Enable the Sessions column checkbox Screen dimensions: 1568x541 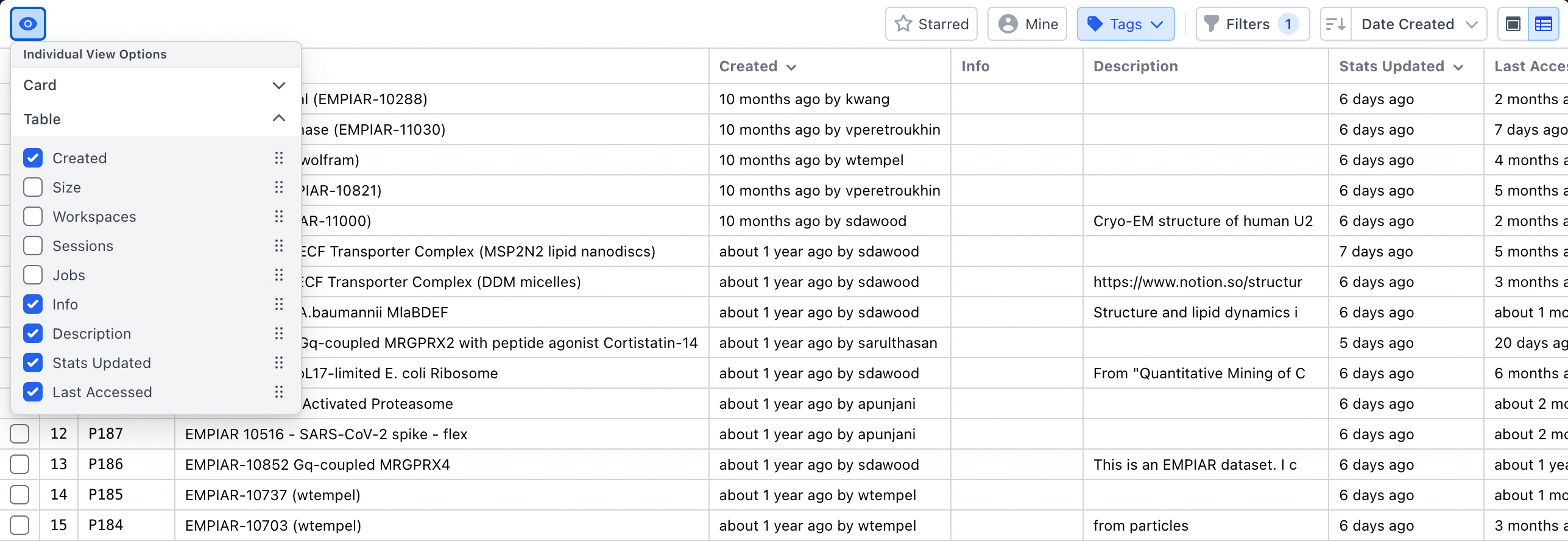point(33,246)
